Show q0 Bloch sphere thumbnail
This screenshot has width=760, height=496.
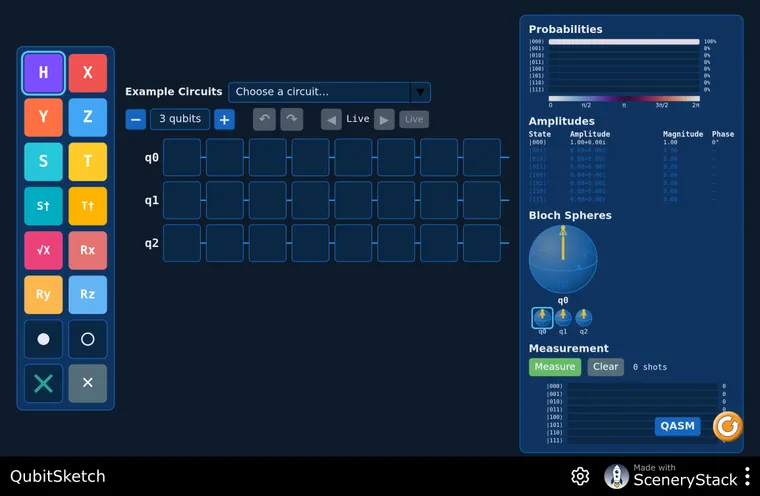tap(542, 318)
